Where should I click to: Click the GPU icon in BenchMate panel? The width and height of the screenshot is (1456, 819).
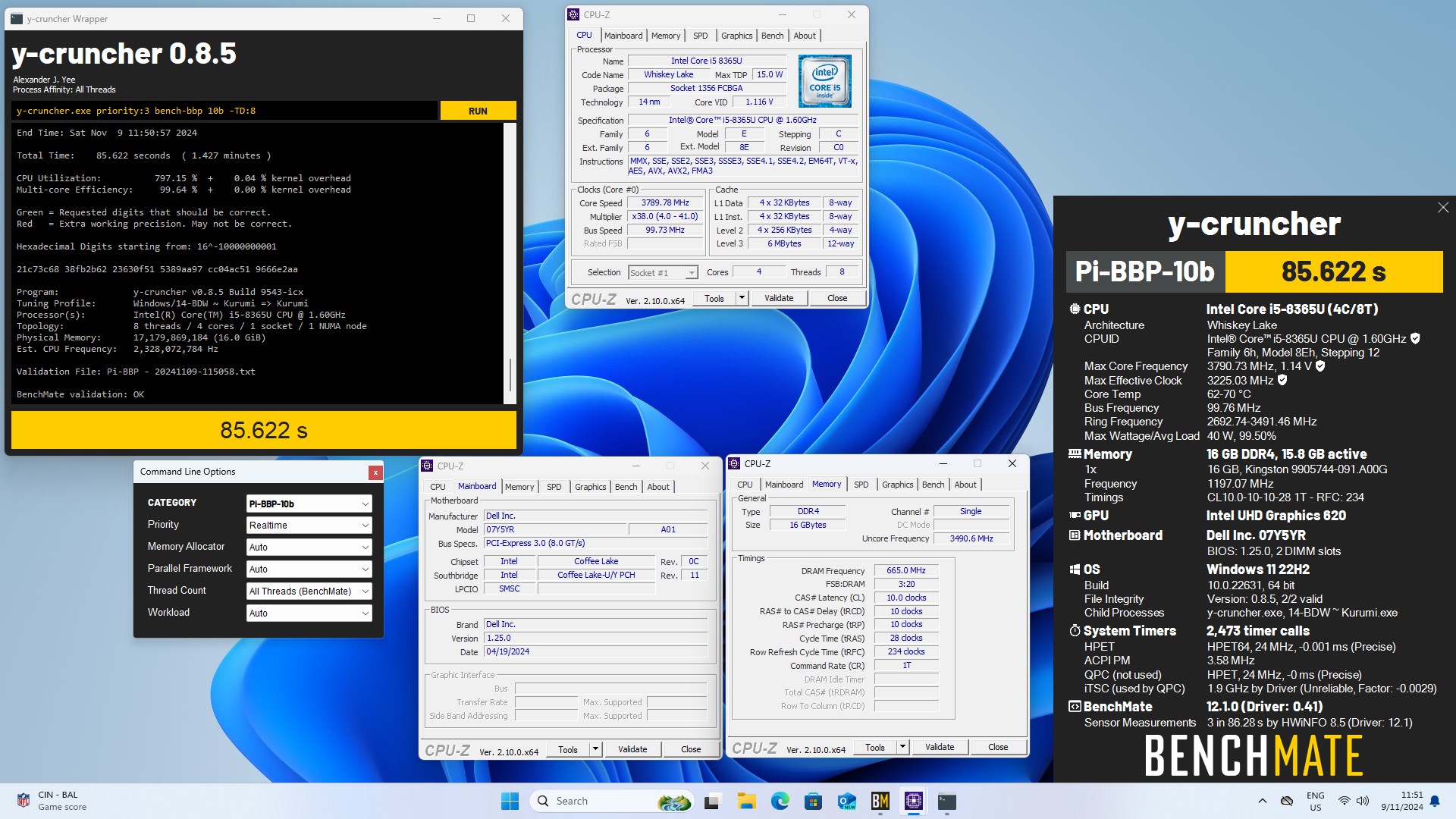click(x=1075, y=516)
